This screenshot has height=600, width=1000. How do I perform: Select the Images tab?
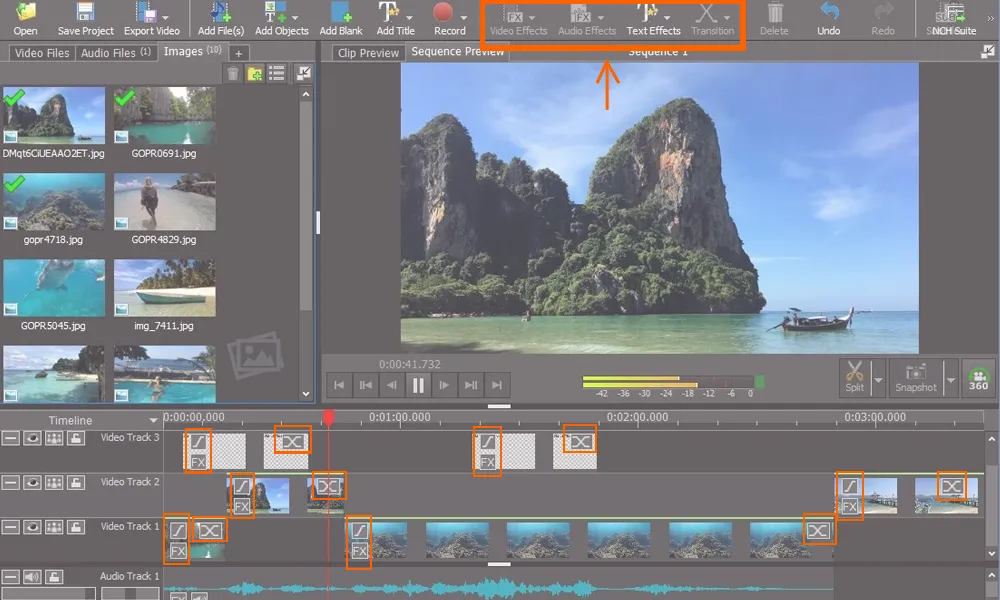tap(192, 52)
